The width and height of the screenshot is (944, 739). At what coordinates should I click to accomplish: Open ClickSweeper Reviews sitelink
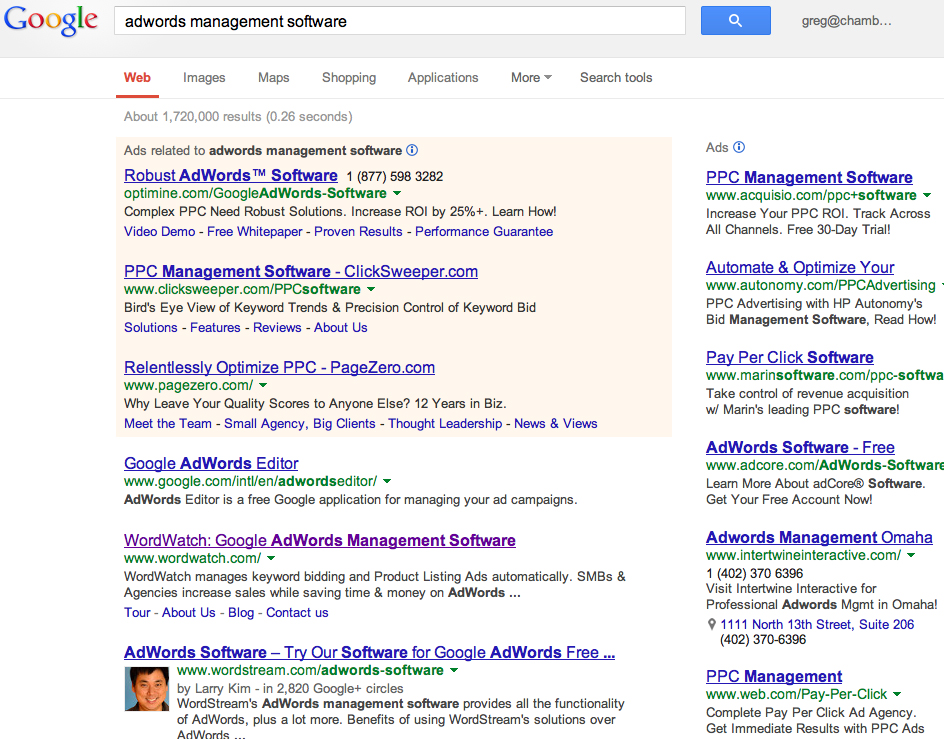click(277, 327)
